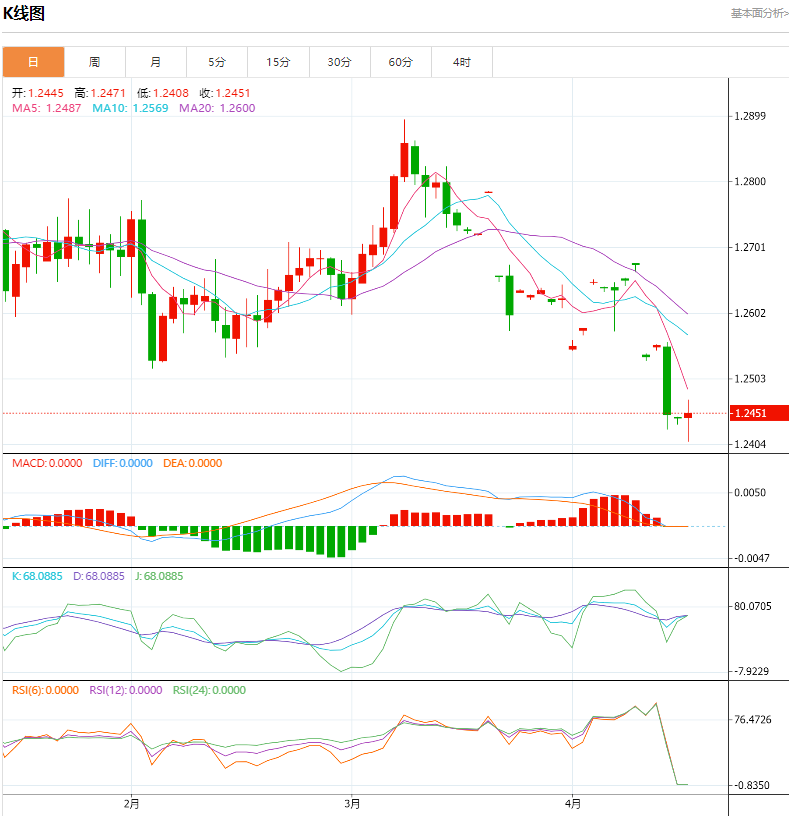The image size is (789, 816).
Task: Click the 2月 marker on time axis
Action: click(131, 803)
